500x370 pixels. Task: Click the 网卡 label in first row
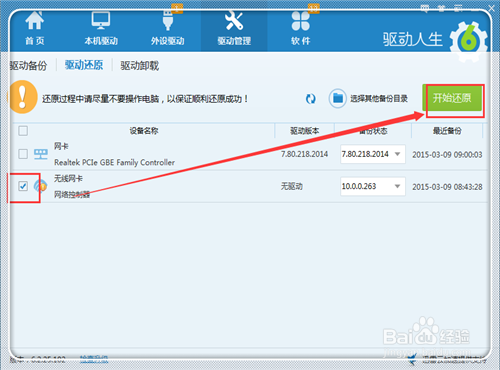click(x=61, y=146)
